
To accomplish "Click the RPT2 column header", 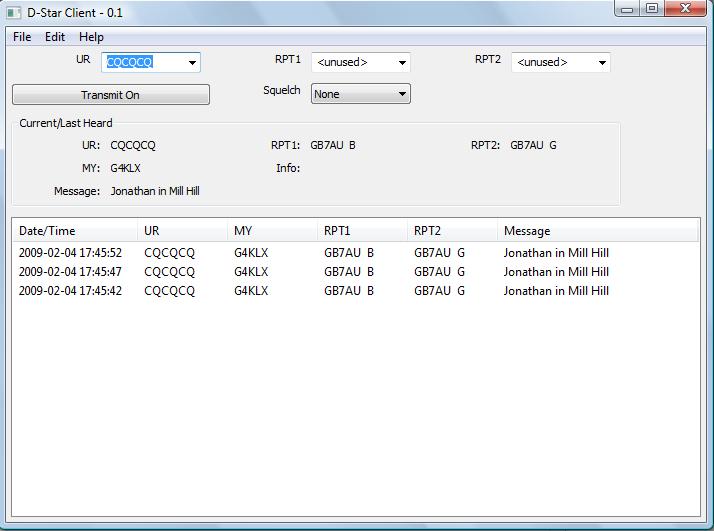I will coord(452,231).
